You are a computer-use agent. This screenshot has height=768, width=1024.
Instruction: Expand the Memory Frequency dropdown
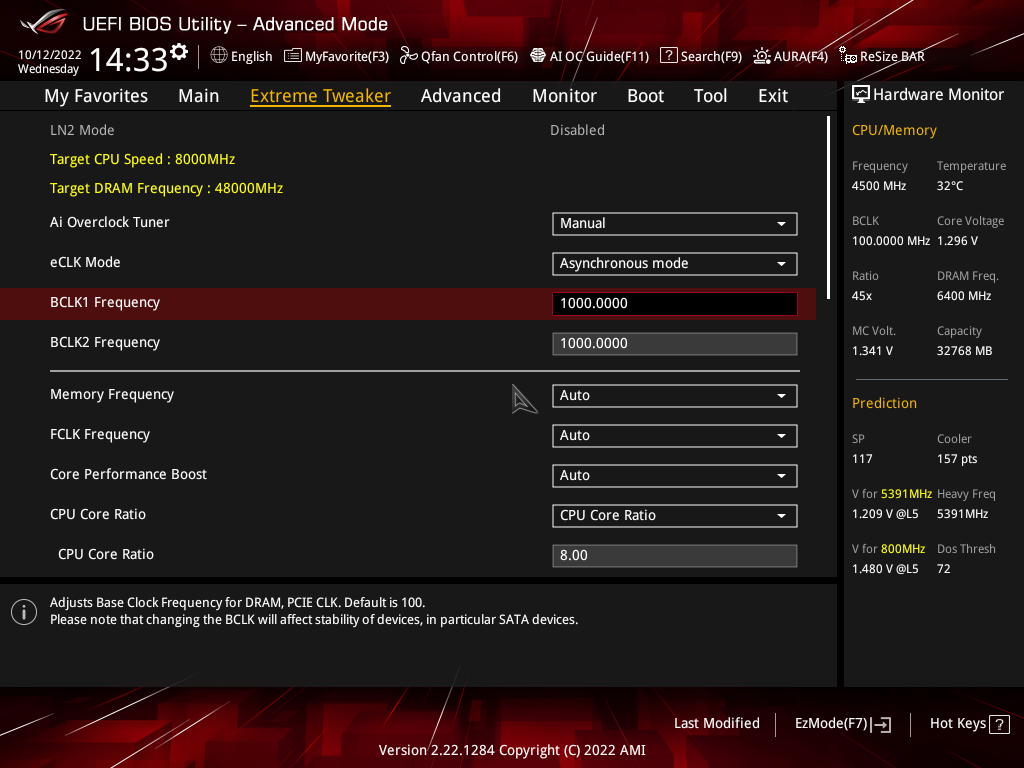coord(674,396)
